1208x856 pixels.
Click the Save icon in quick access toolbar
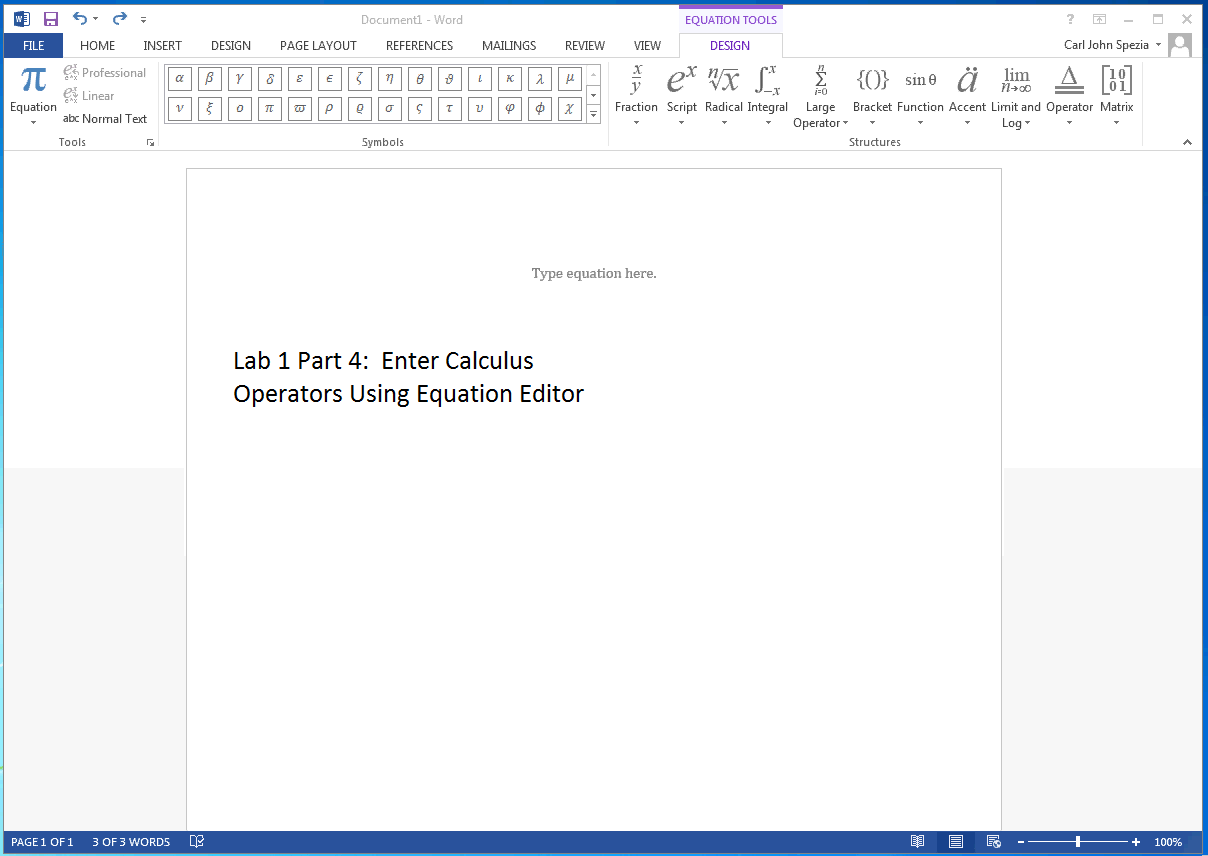pyautogui.click(x=50, y=18)
